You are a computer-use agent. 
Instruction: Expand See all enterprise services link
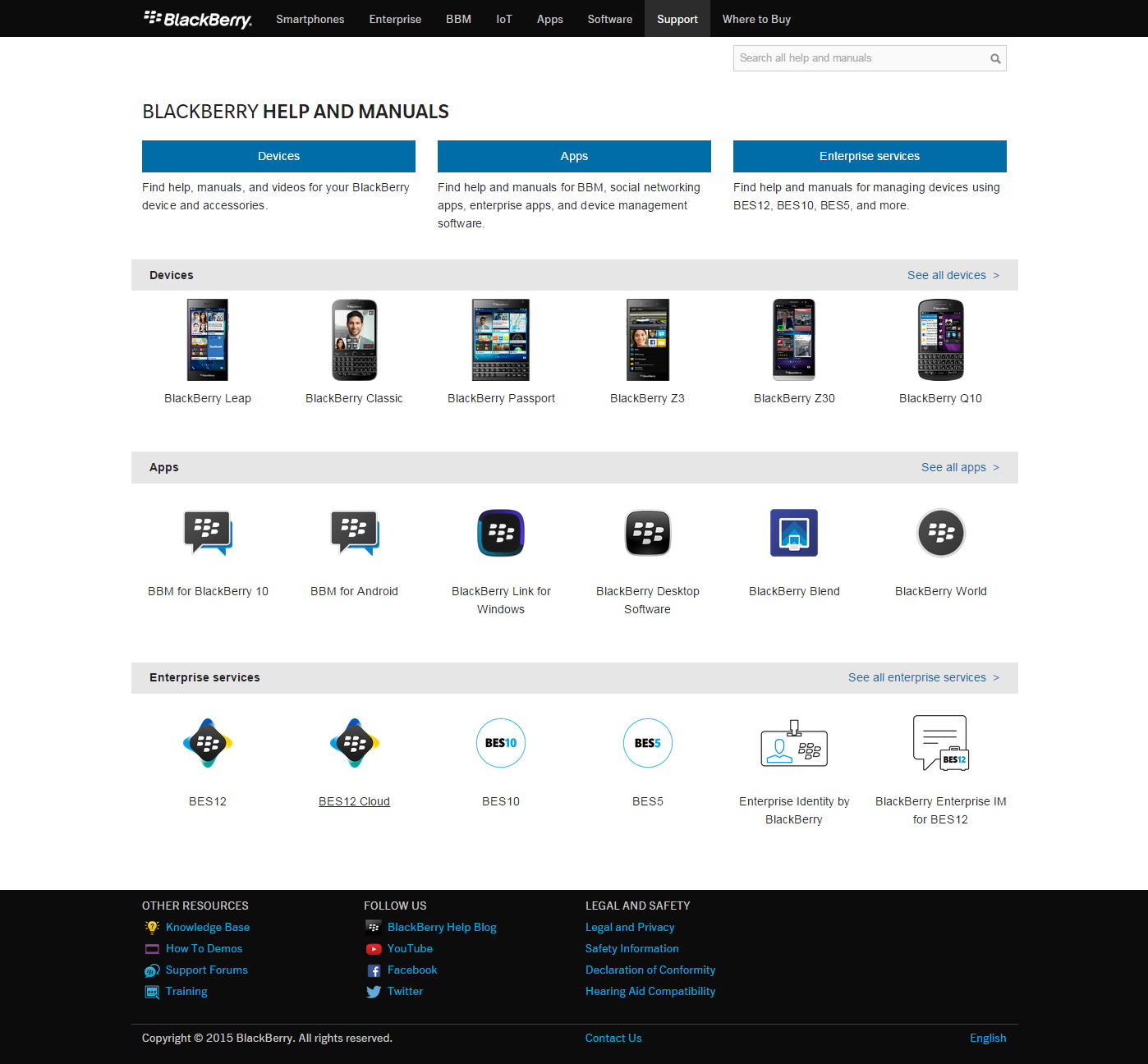point(924,677)
